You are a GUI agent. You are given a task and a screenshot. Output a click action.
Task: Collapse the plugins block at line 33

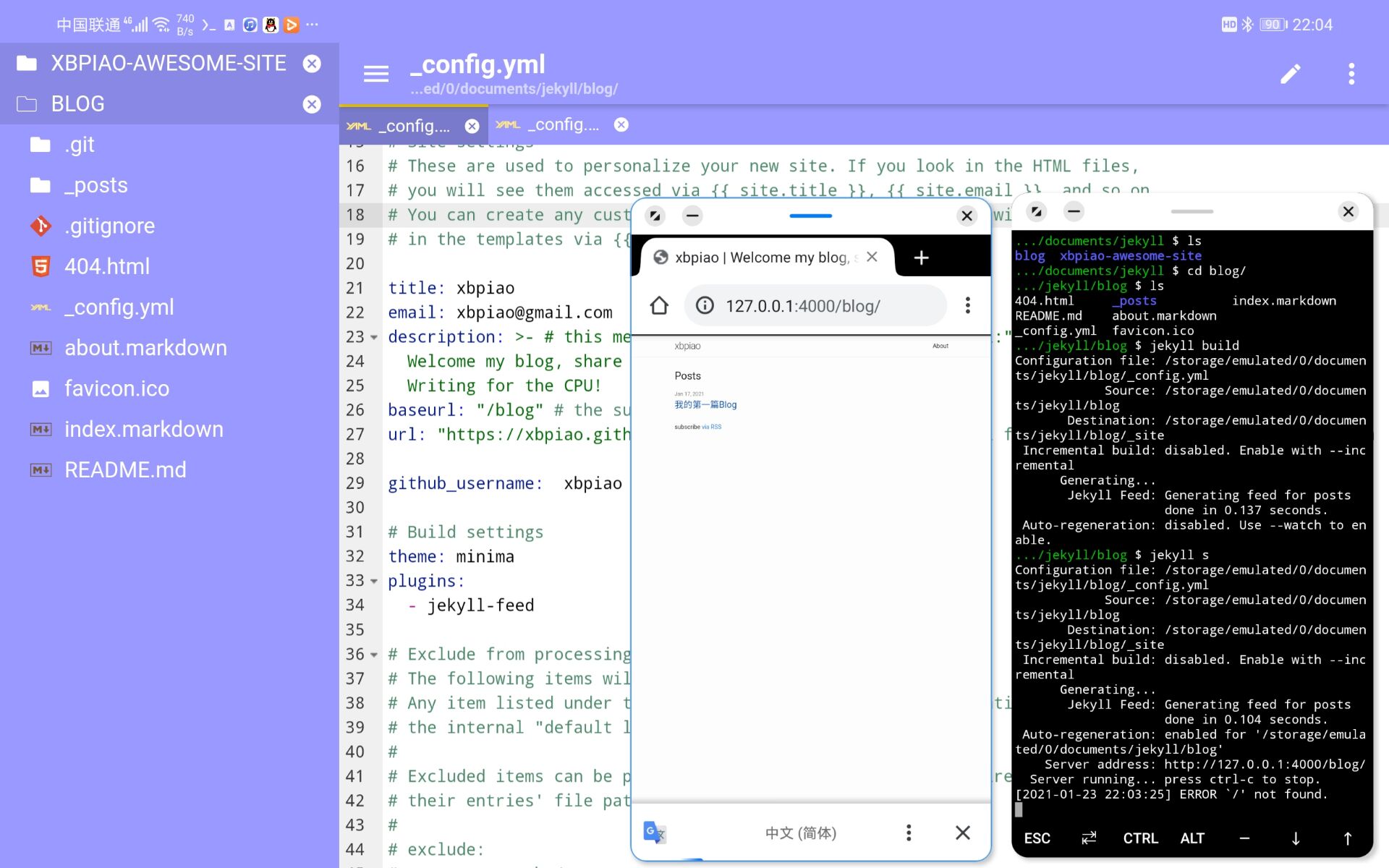[x=373, y=582]
